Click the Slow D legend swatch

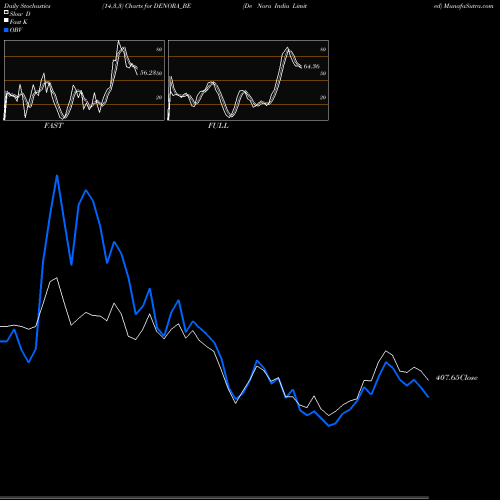(x=6, y=12)
